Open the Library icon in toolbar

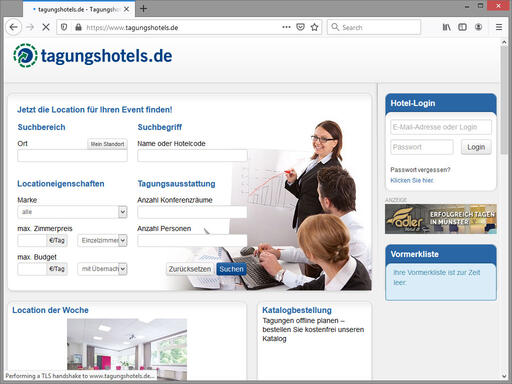(446, 27)
